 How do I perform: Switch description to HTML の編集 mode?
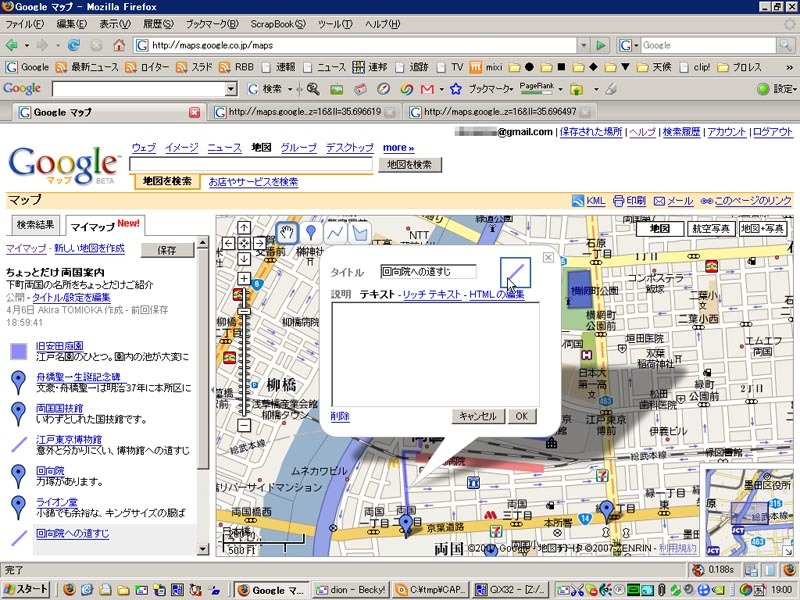(496, 294)
